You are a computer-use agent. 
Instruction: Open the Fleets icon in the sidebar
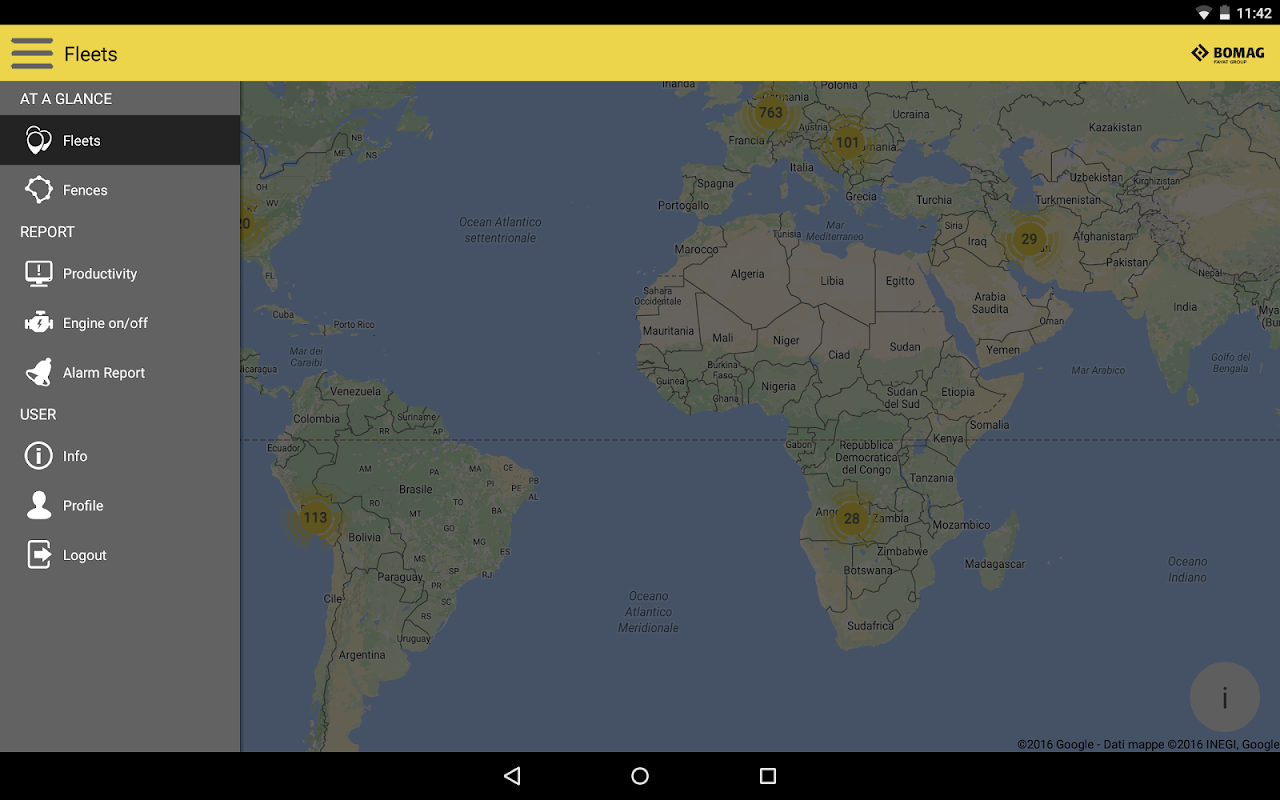(38, 140)
